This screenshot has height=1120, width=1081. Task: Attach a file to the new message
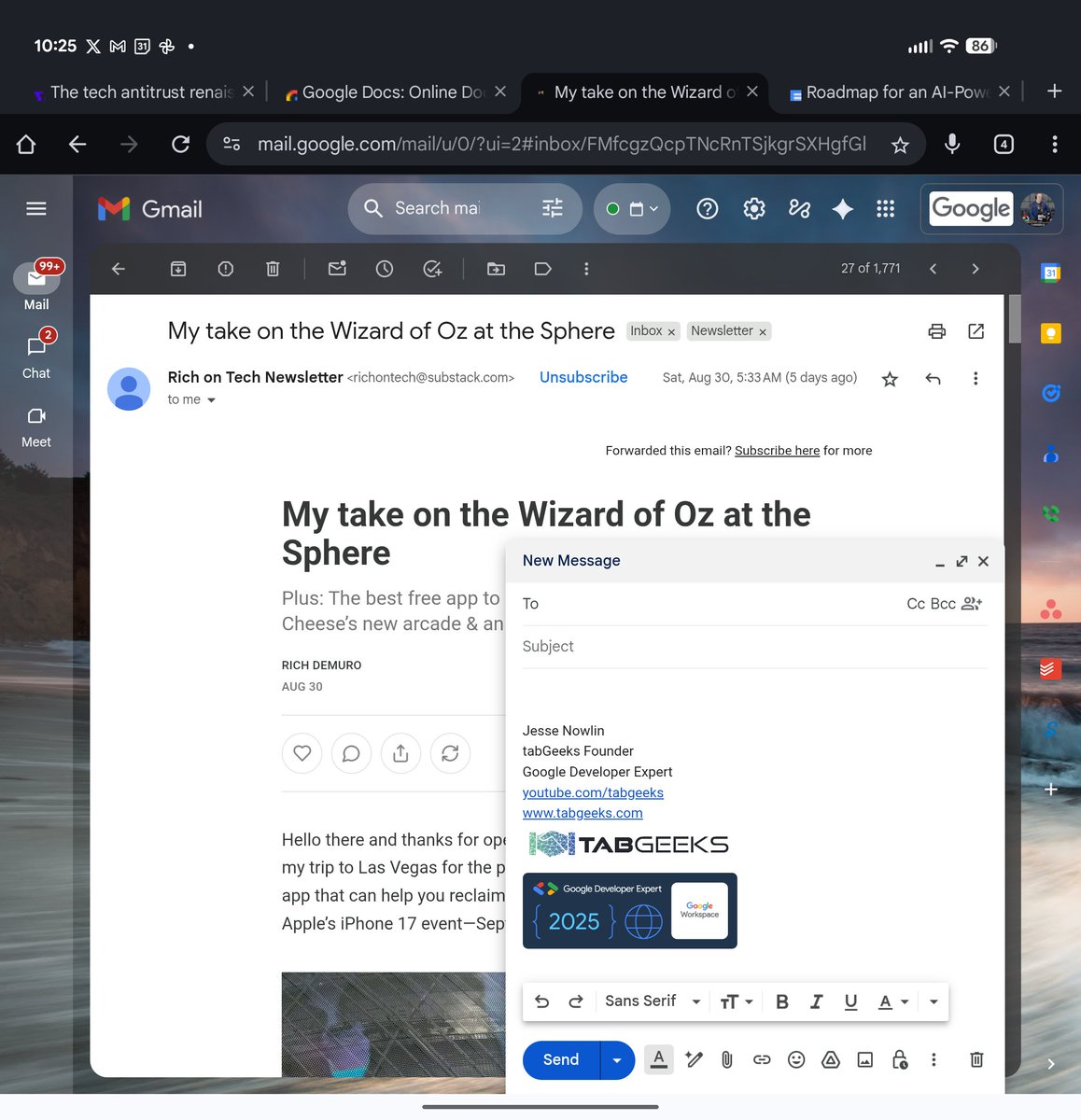pos(727,1059)
